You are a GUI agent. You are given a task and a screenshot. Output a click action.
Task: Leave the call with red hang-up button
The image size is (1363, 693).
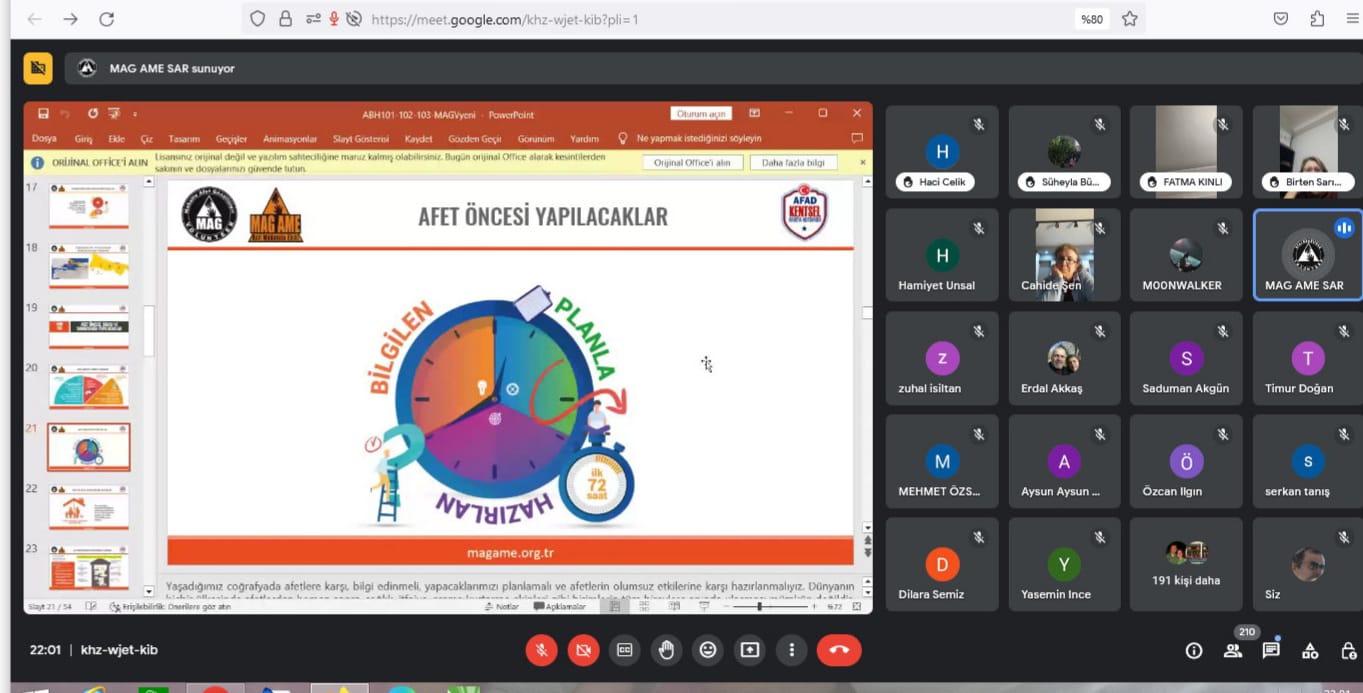pos(838,650)
